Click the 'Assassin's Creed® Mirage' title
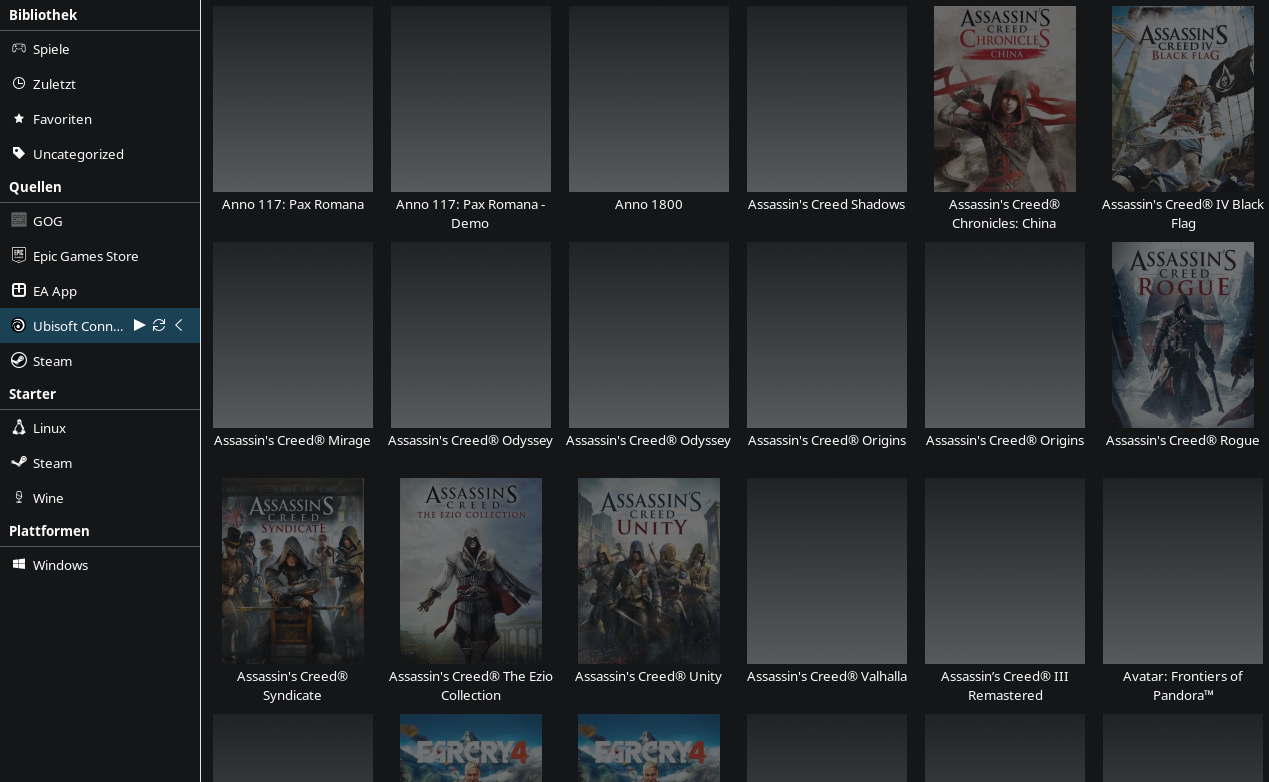 tap(292, 440)
